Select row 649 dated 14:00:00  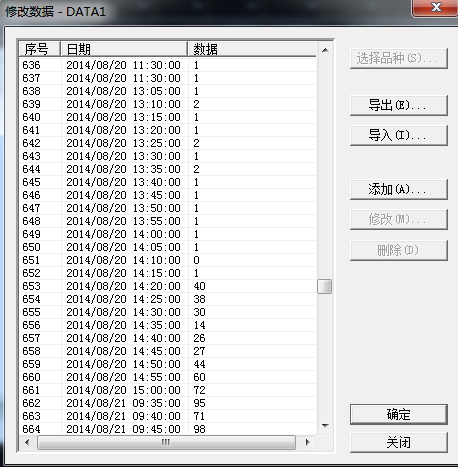168,234
